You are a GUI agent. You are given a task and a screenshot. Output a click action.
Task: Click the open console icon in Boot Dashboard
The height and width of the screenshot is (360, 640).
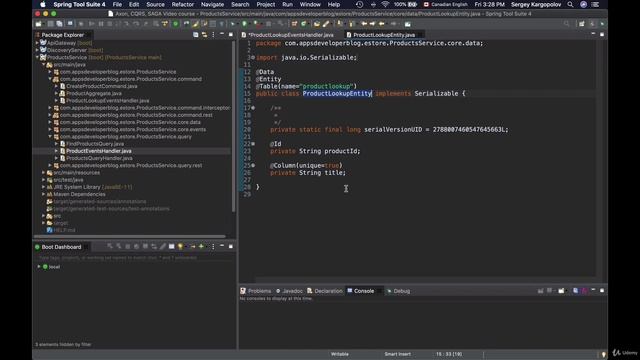pyautogui.click(x=171, y=247)
